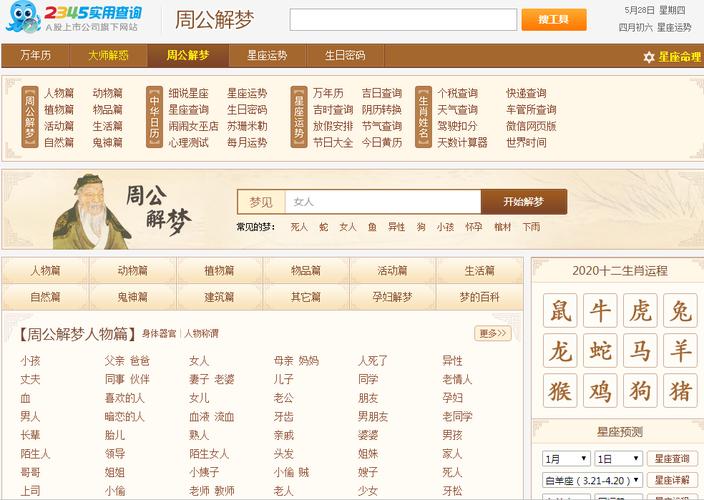
Task: Click the 虎 zodiac tile
Action: (x=640, y=310)
